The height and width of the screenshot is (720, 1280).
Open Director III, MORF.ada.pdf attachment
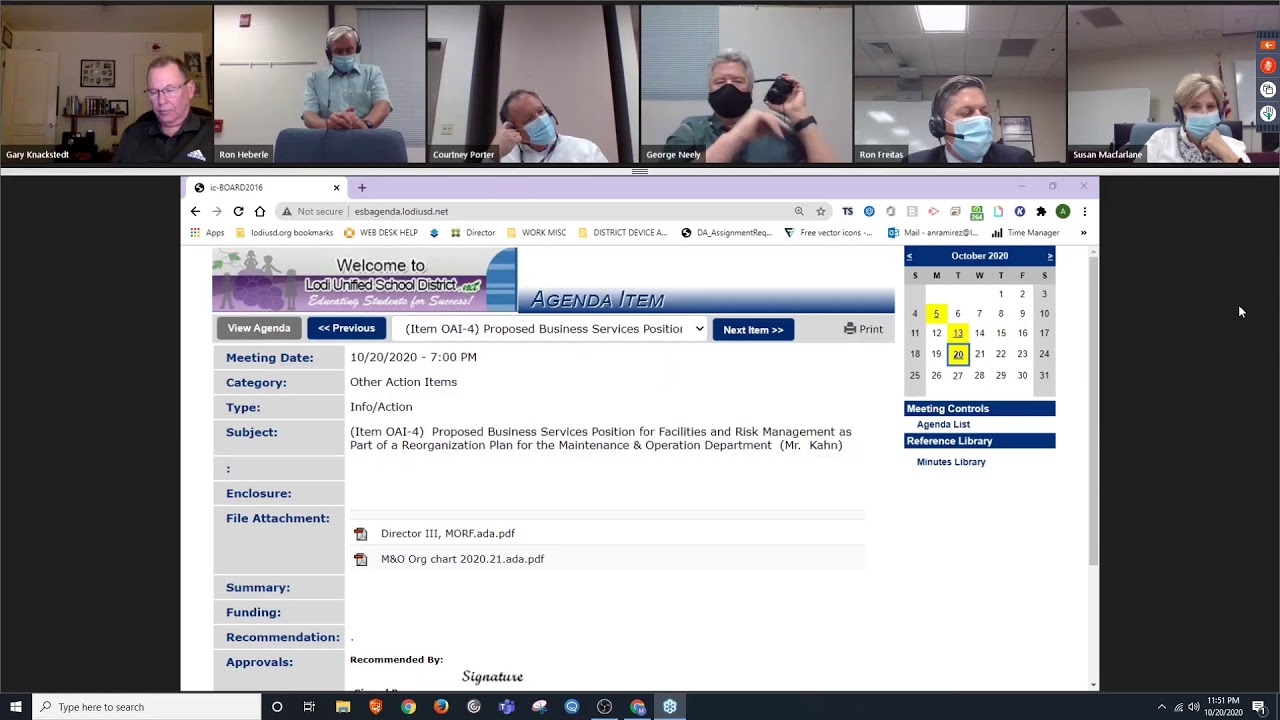tap(448, 533)
